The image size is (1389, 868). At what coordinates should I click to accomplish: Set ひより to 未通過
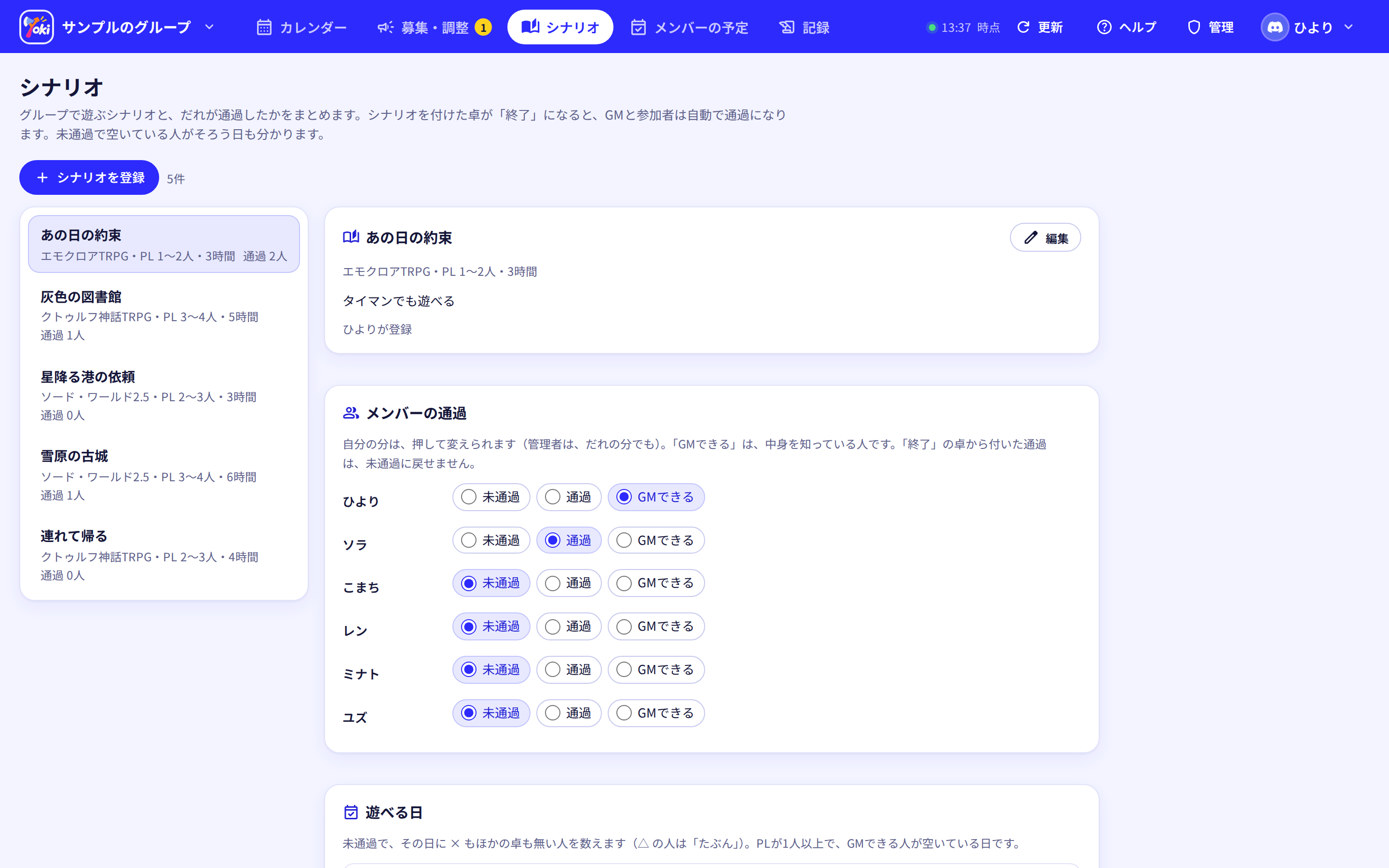(x=491, y=497)
